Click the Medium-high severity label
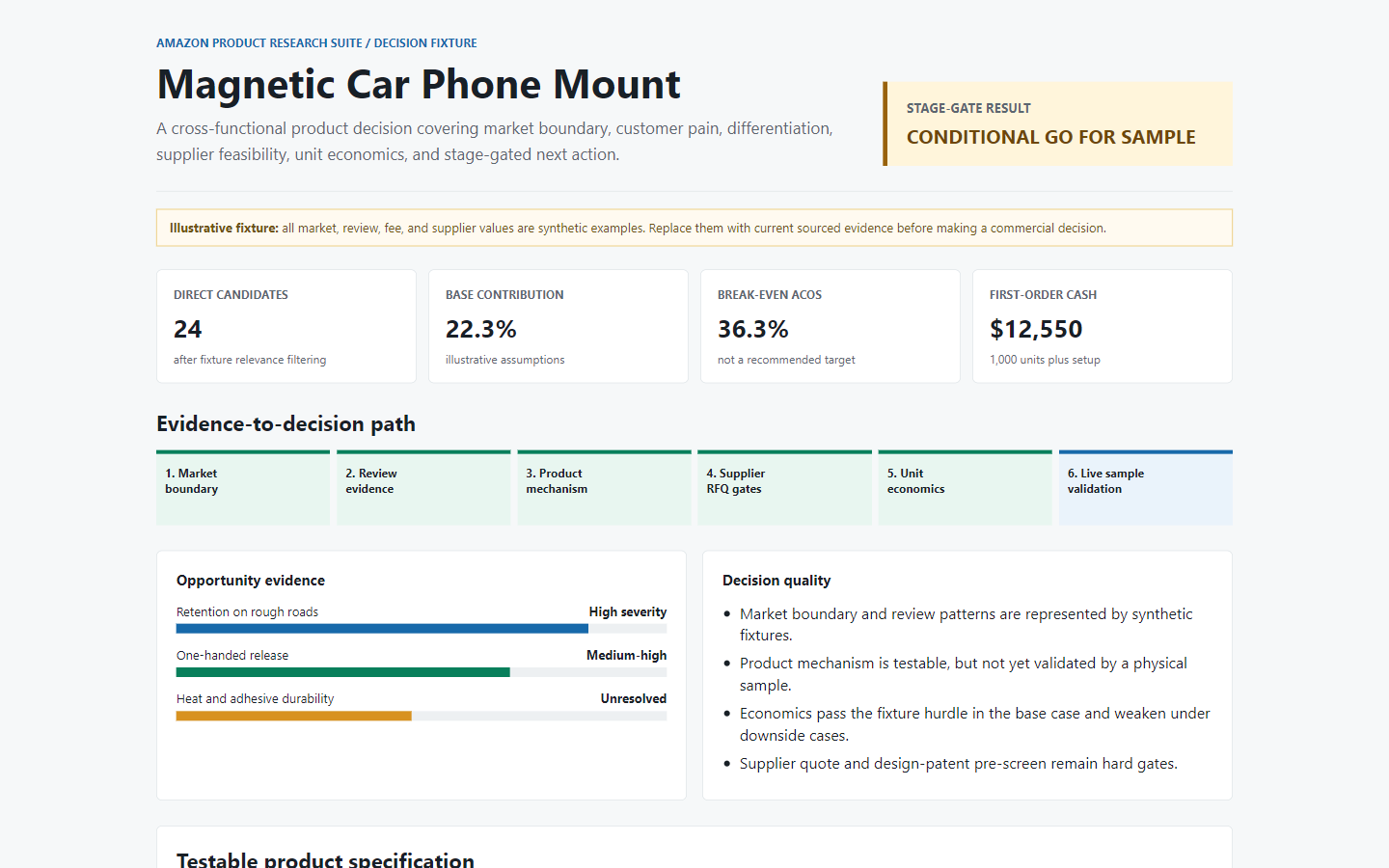The height and width of the screenshot is (868, 1389). pyautogui.click(x=627, y=655)
